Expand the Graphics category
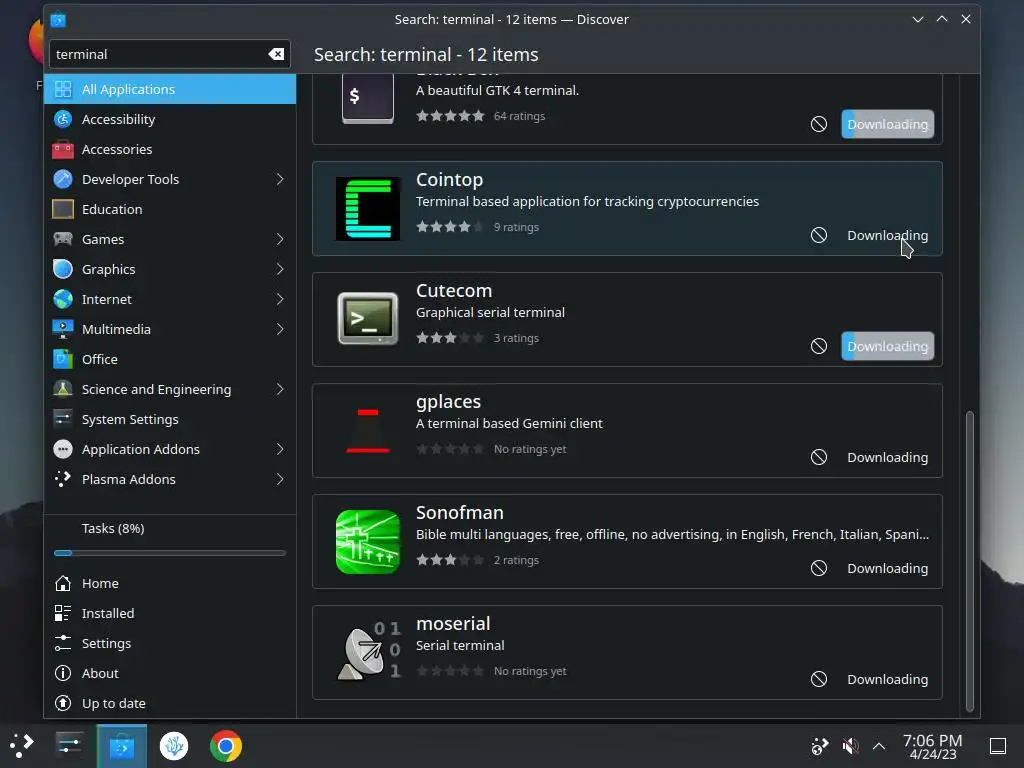Viewport: 1024px width, 768px height. click(x=280, y=269)
